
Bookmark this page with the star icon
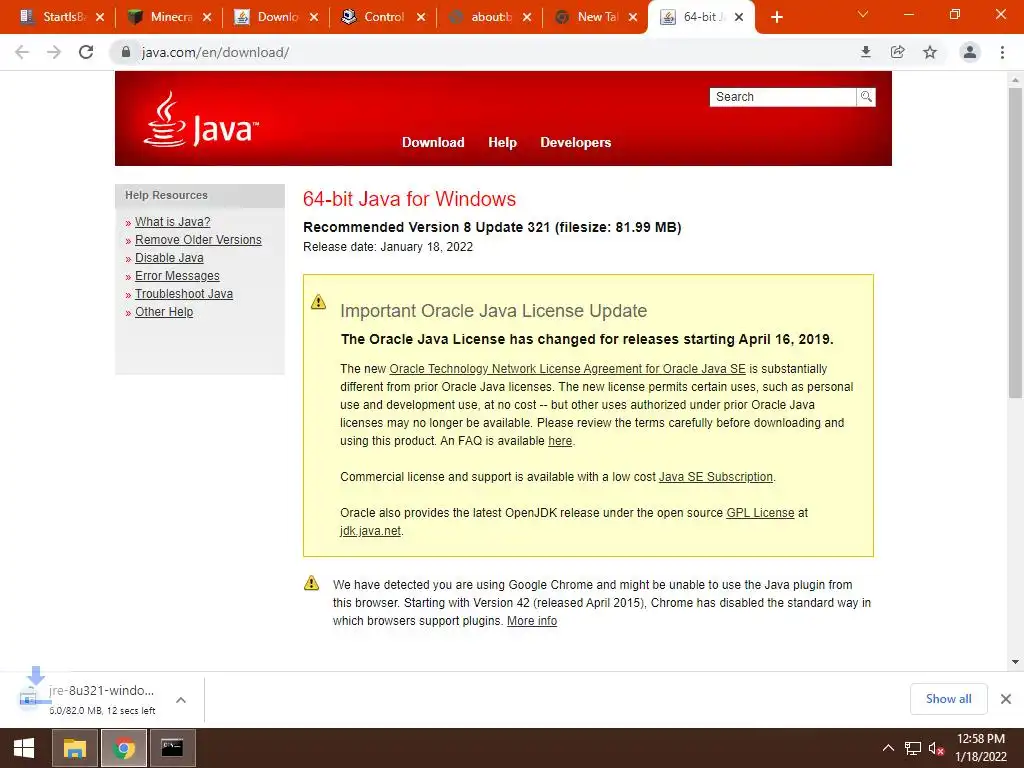pos(930,52)
